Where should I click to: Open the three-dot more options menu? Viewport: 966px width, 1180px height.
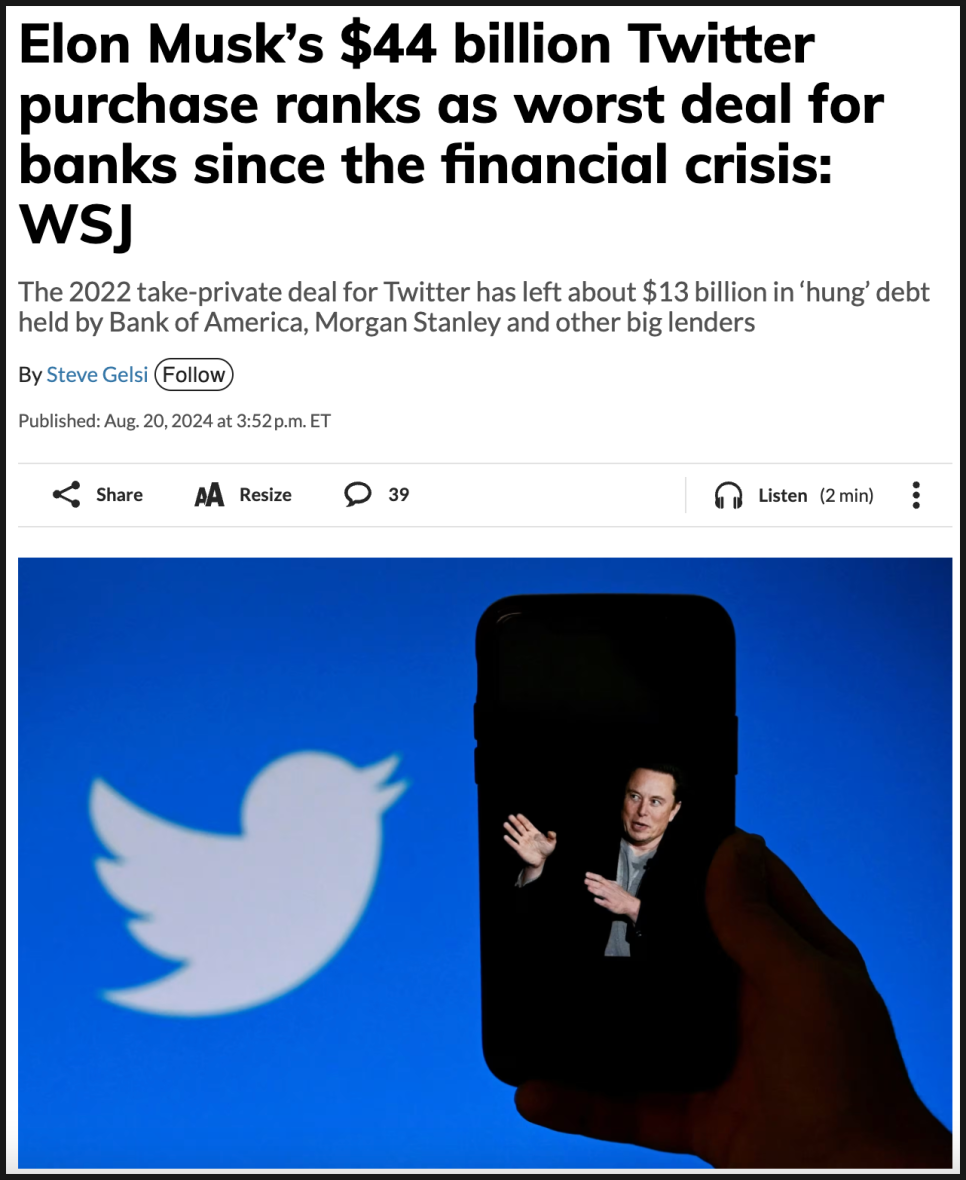[916, 495]
